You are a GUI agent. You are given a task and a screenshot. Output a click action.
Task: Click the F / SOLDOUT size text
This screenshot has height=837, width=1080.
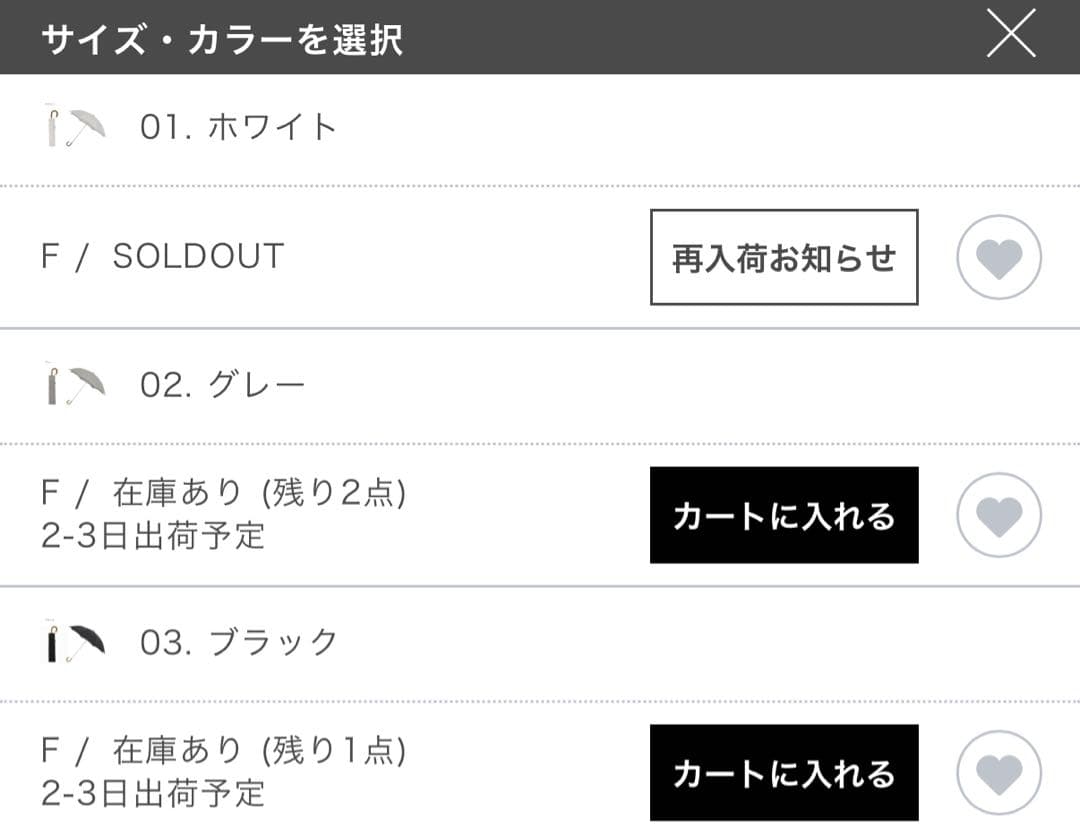163,256
